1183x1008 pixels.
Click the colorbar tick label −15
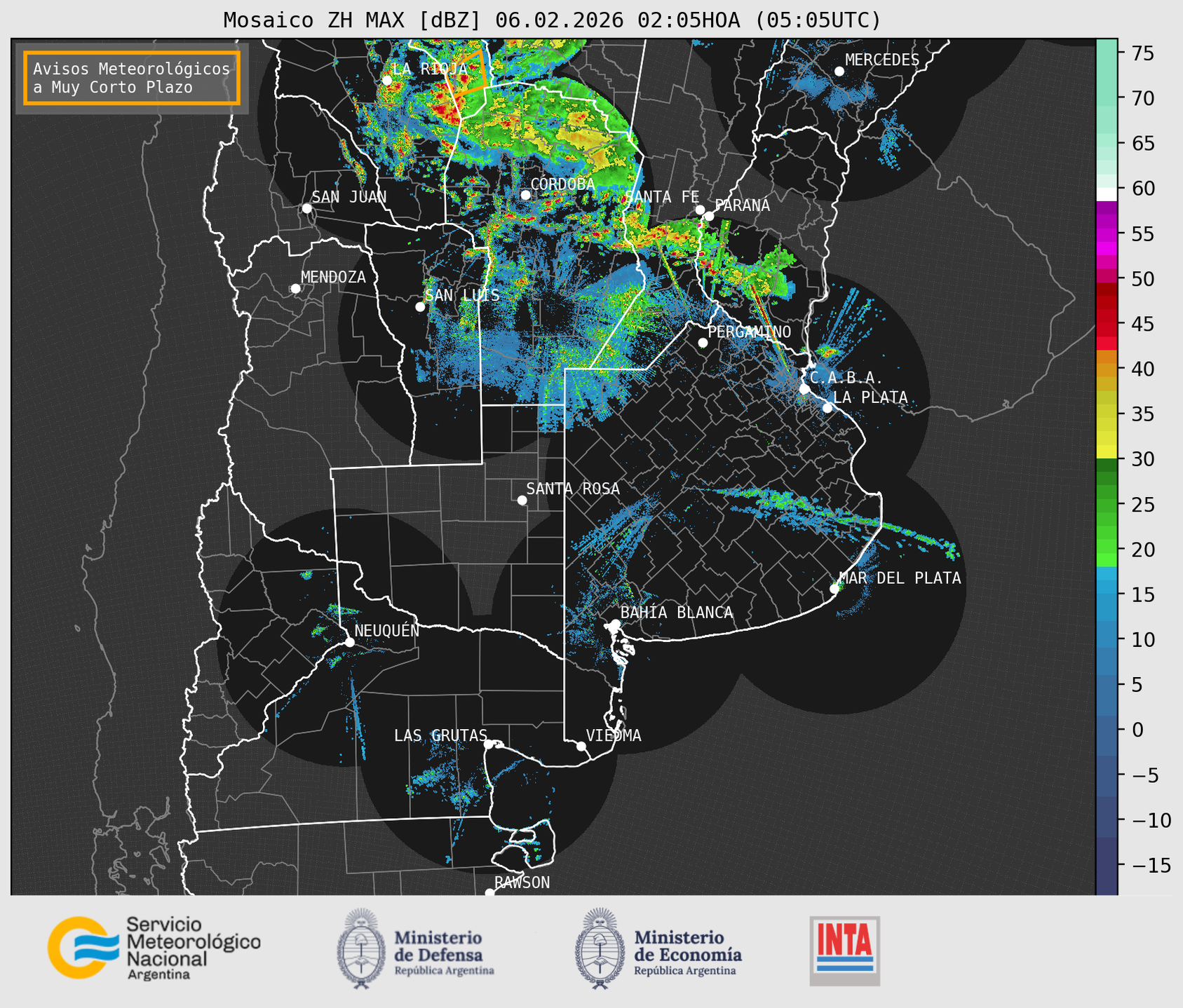pos(1150,866)
